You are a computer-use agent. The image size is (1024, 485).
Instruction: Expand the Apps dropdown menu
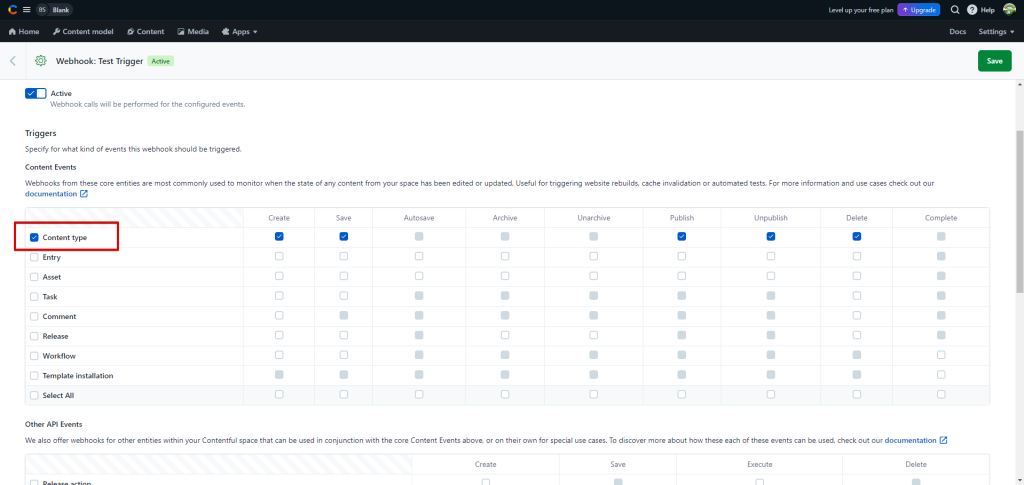[238, 31]
